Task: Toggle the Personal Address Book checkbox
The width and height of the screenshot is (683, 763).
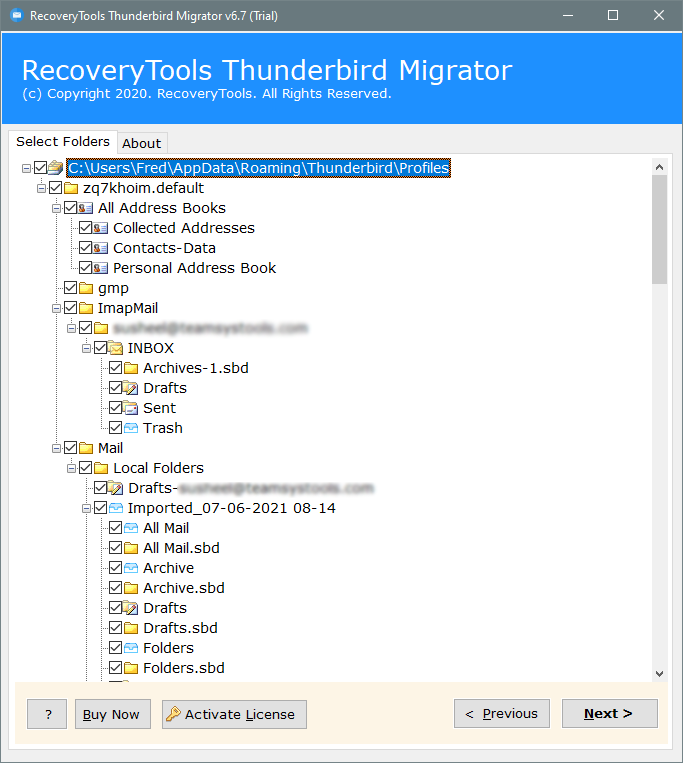Action: [x=86, y=268]
